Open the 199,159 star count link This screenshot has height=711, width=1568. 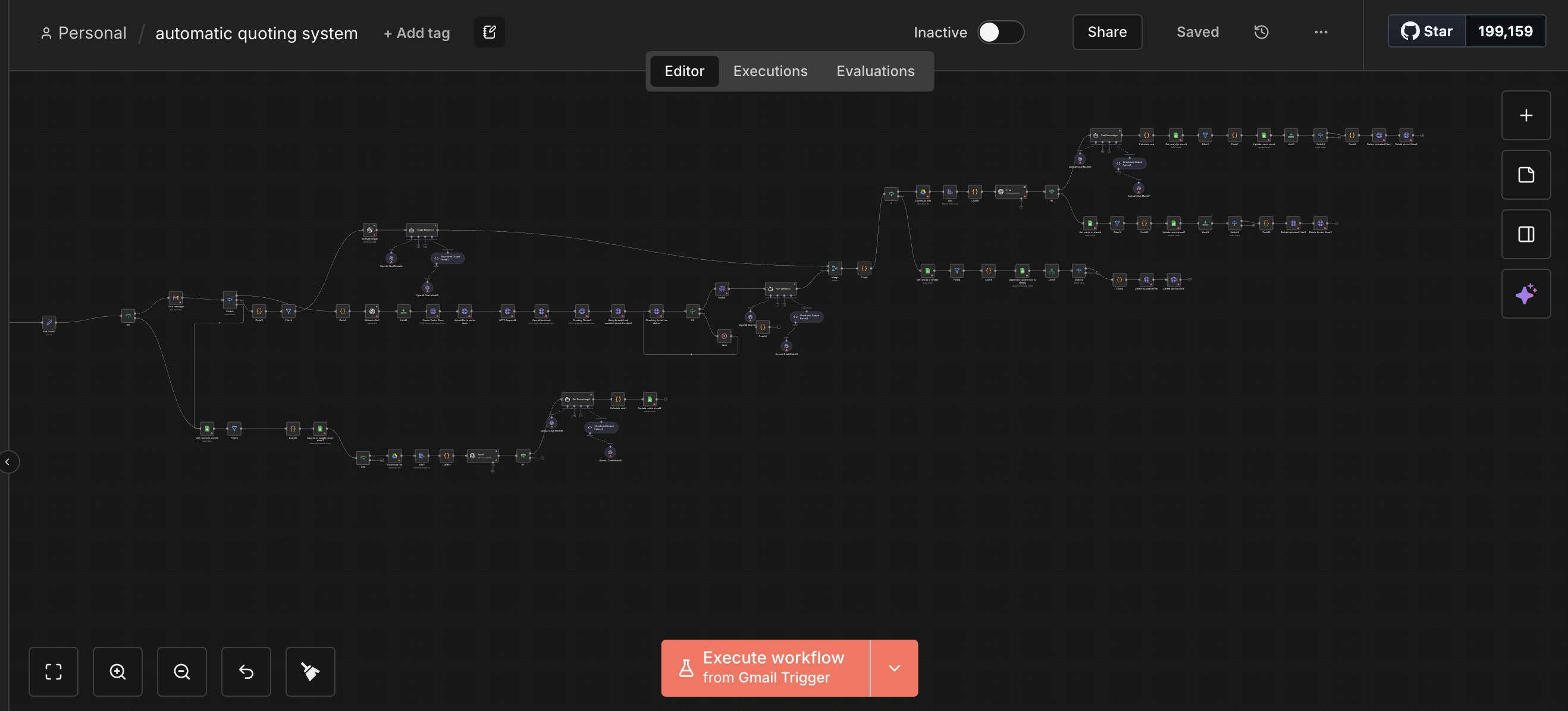pyautogui.click(x=1506, y=31)
